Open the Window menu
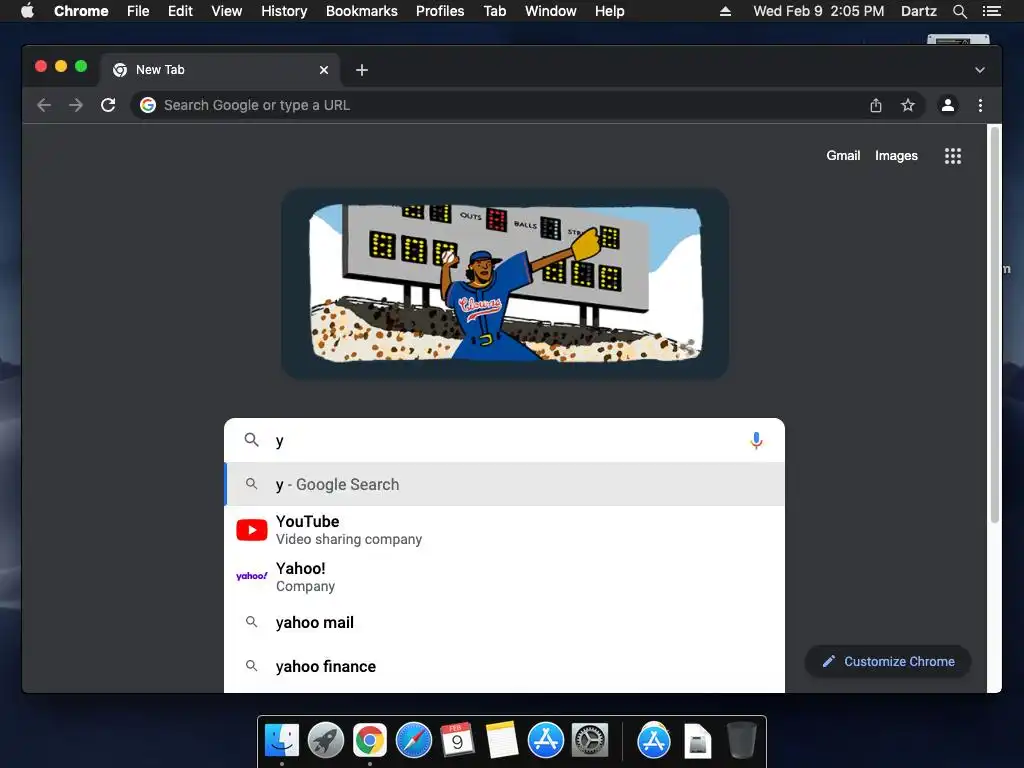1024x768 pixels. coord(551,11)
